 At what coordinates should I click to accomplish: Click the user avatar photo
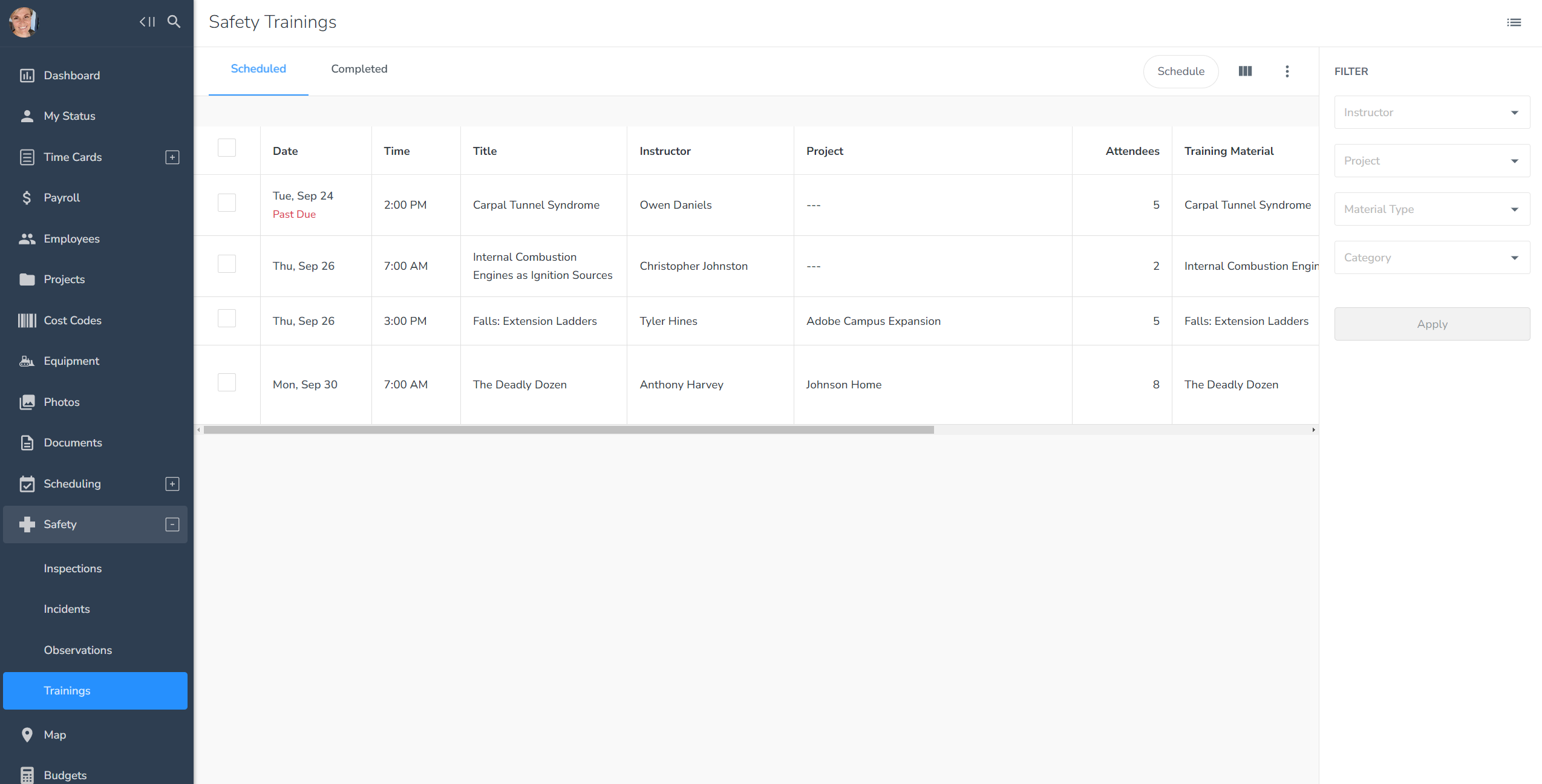(24, 22)
